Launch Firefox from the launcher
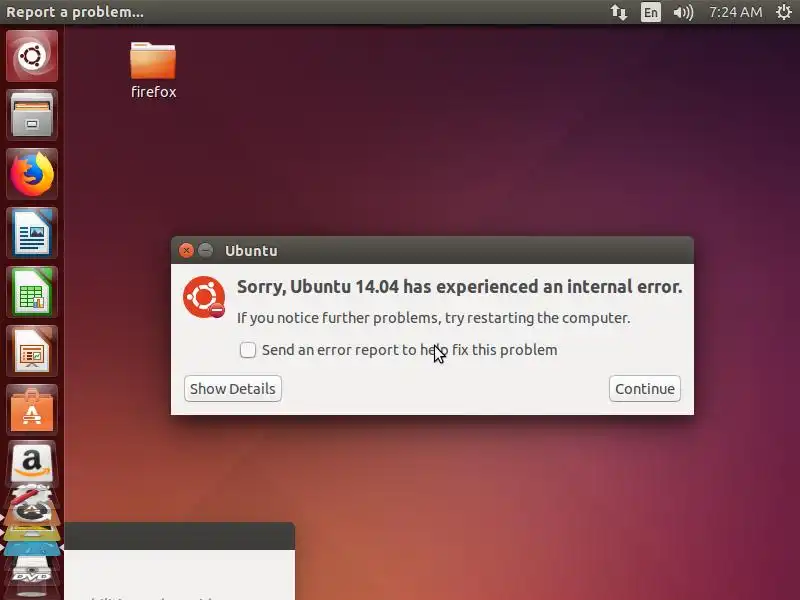 click(x=32, y=173)
